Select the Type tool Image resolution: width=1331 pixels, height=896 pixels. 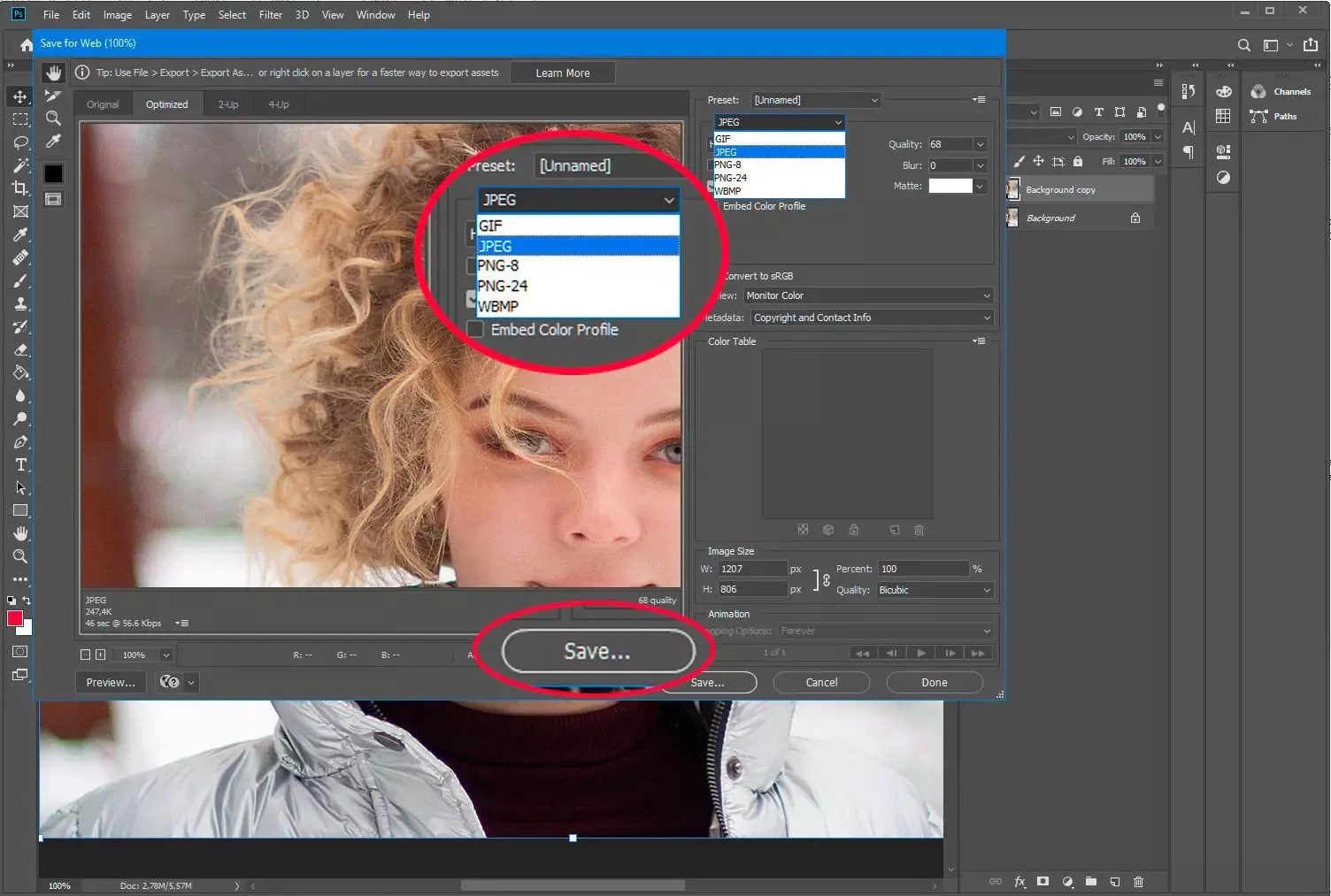pos(20,464)
